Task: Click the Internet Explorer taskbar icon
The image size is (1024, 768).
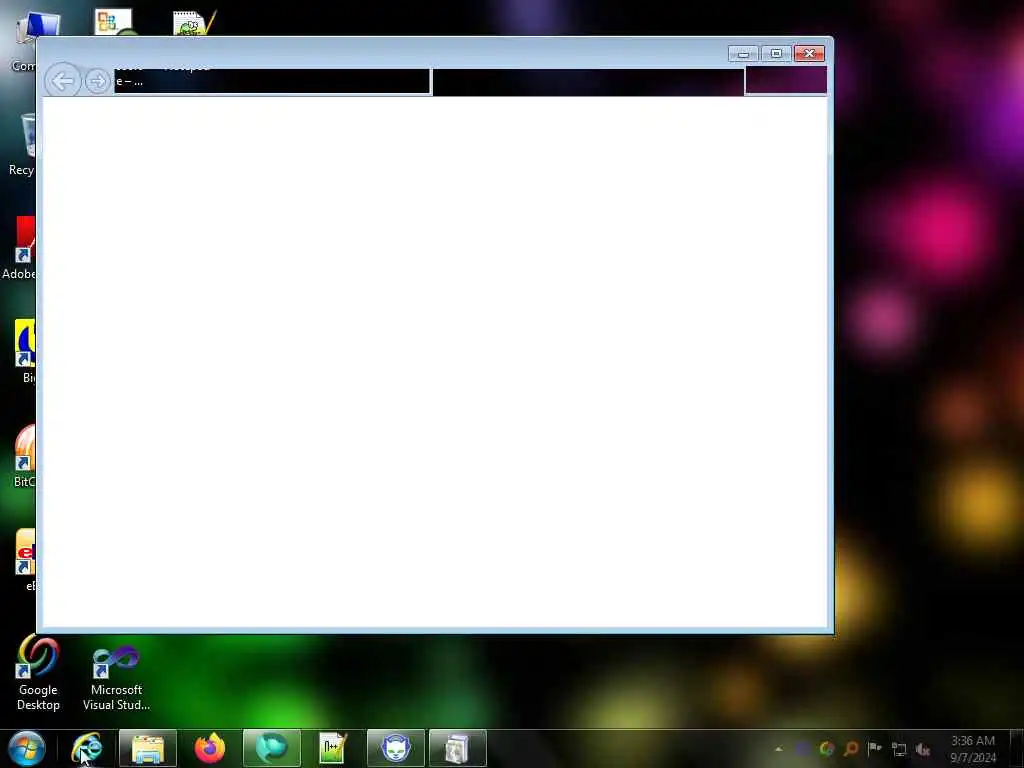Action: (87, 748)
